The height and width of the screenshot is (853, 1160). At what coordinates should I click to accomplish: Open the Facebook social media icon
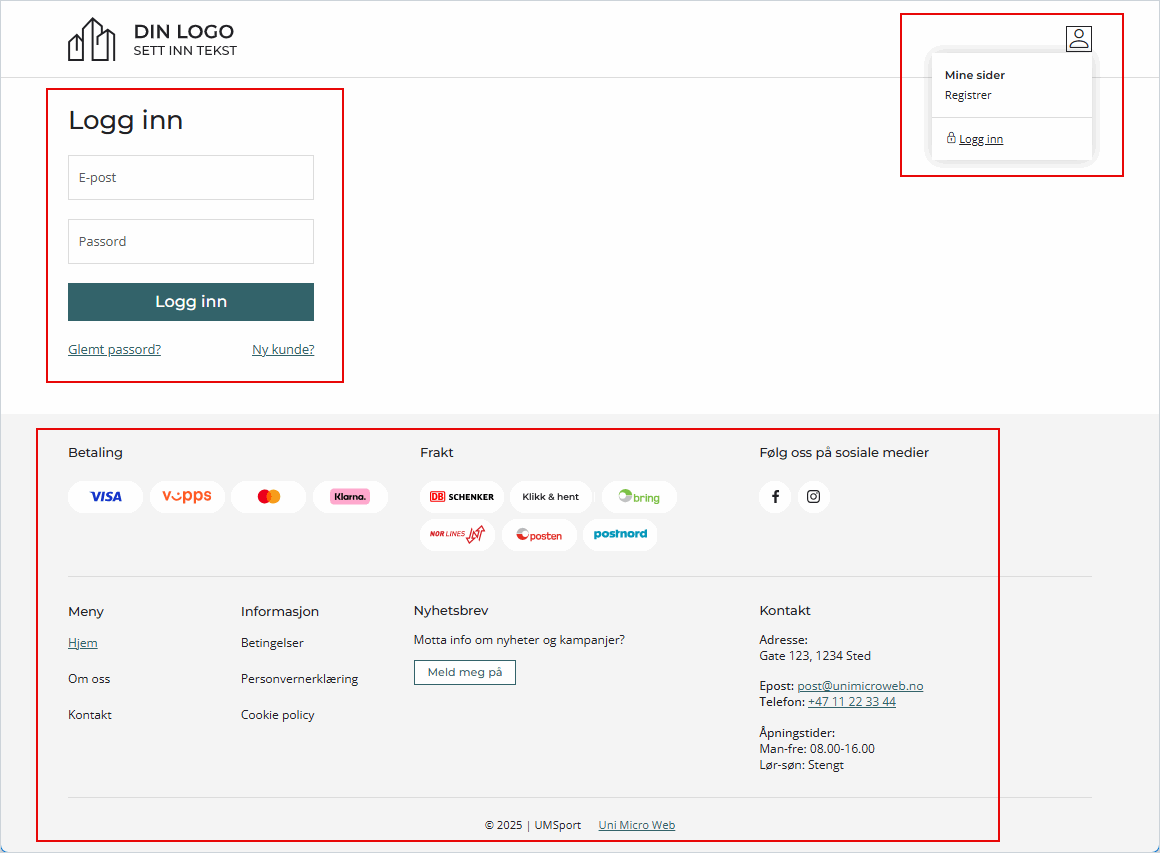[775, 497]
